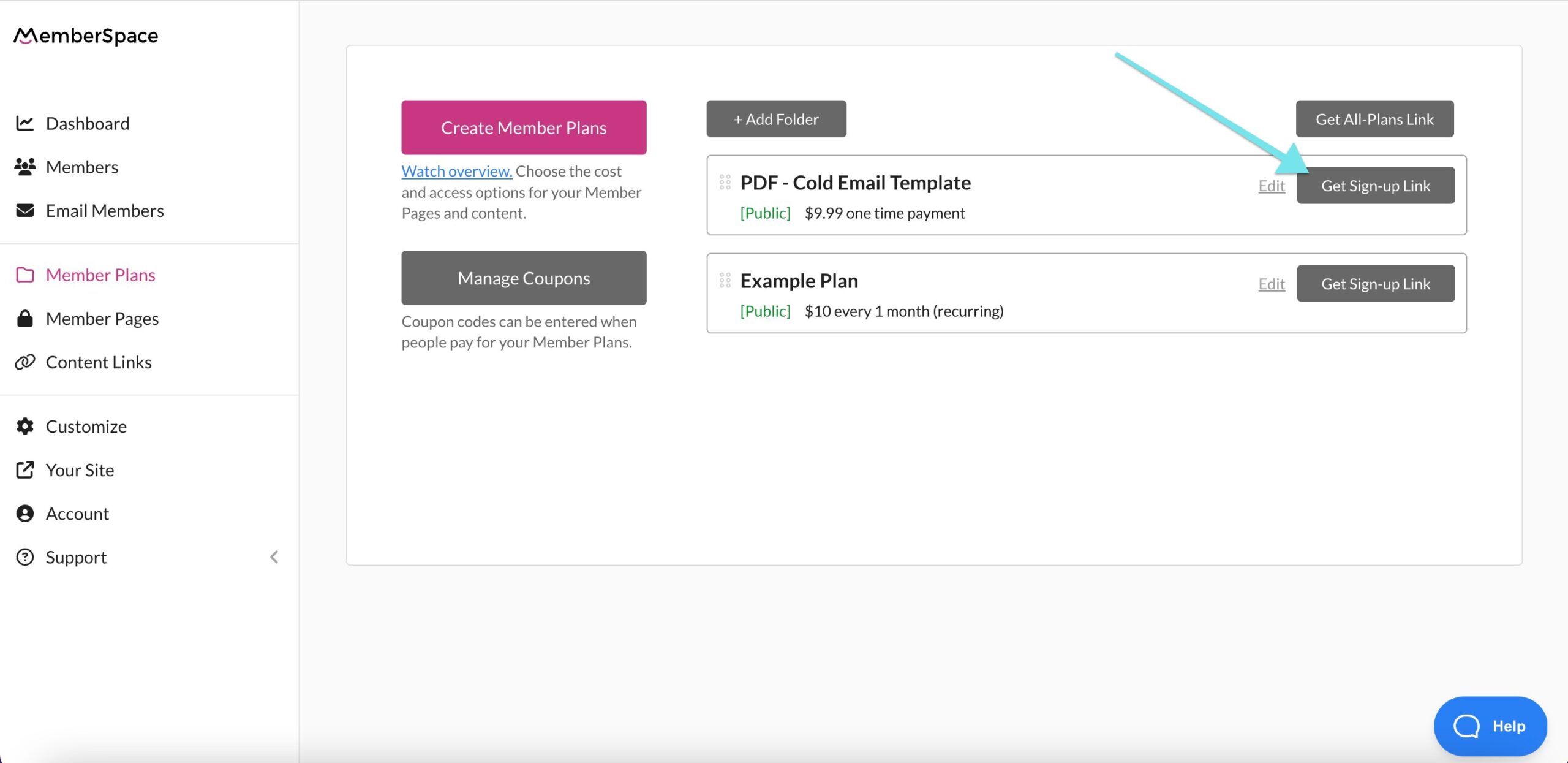1568x763 pixels.
Task: Grab the Example Plan drag handle
Action: (725, 280)
